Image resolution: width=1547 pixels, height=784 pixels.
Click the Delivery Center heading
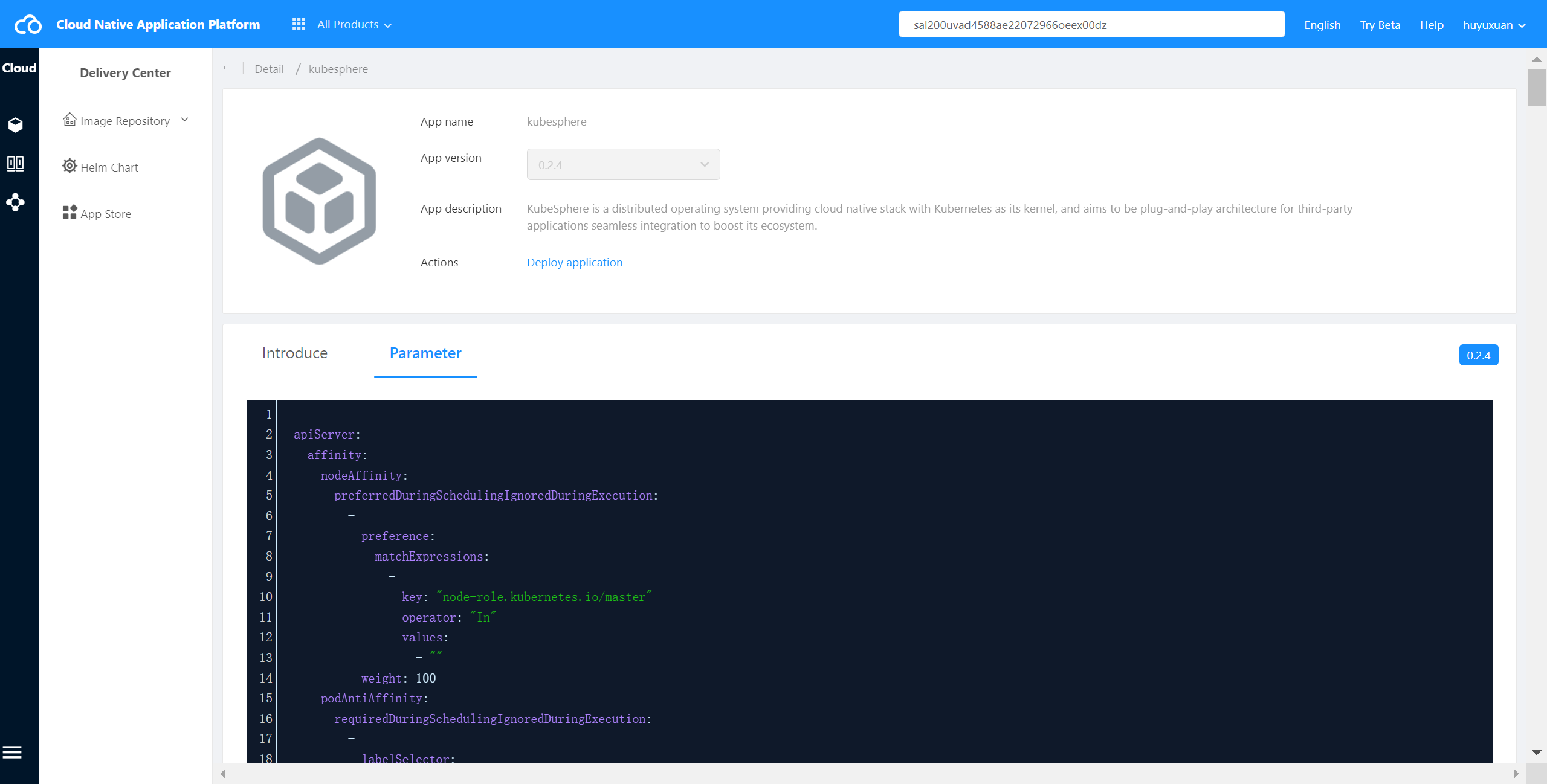click(x=125, y=72)
